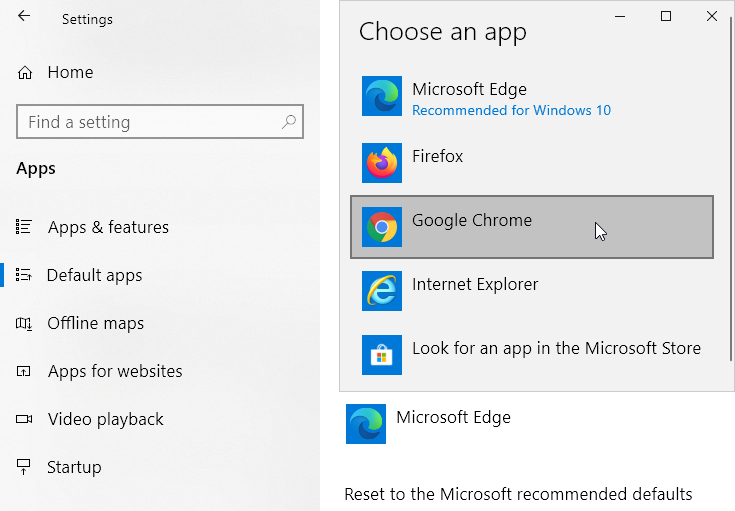Click the Settings title text
This screenshot has width=735, height=511.
pyautogui.click(x=87, y=19)
